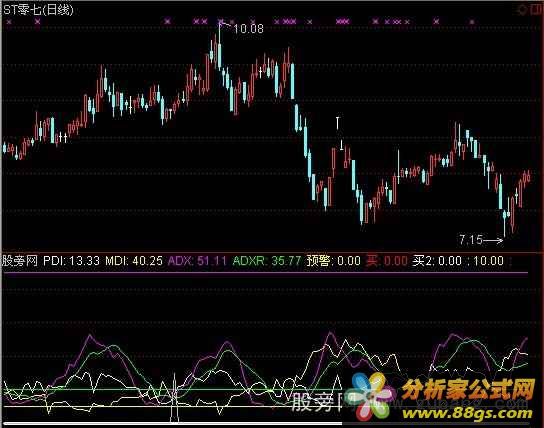Click the green ADXR: 35.77 label
Image resolution: width=544 pixels, height=428 pixels.
coord(266,260)
